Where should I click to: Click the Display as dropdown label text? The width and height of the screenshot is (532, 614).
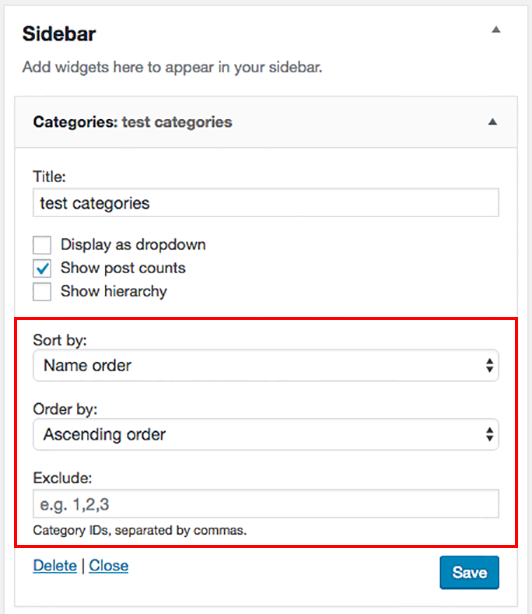tap(133, 245)
